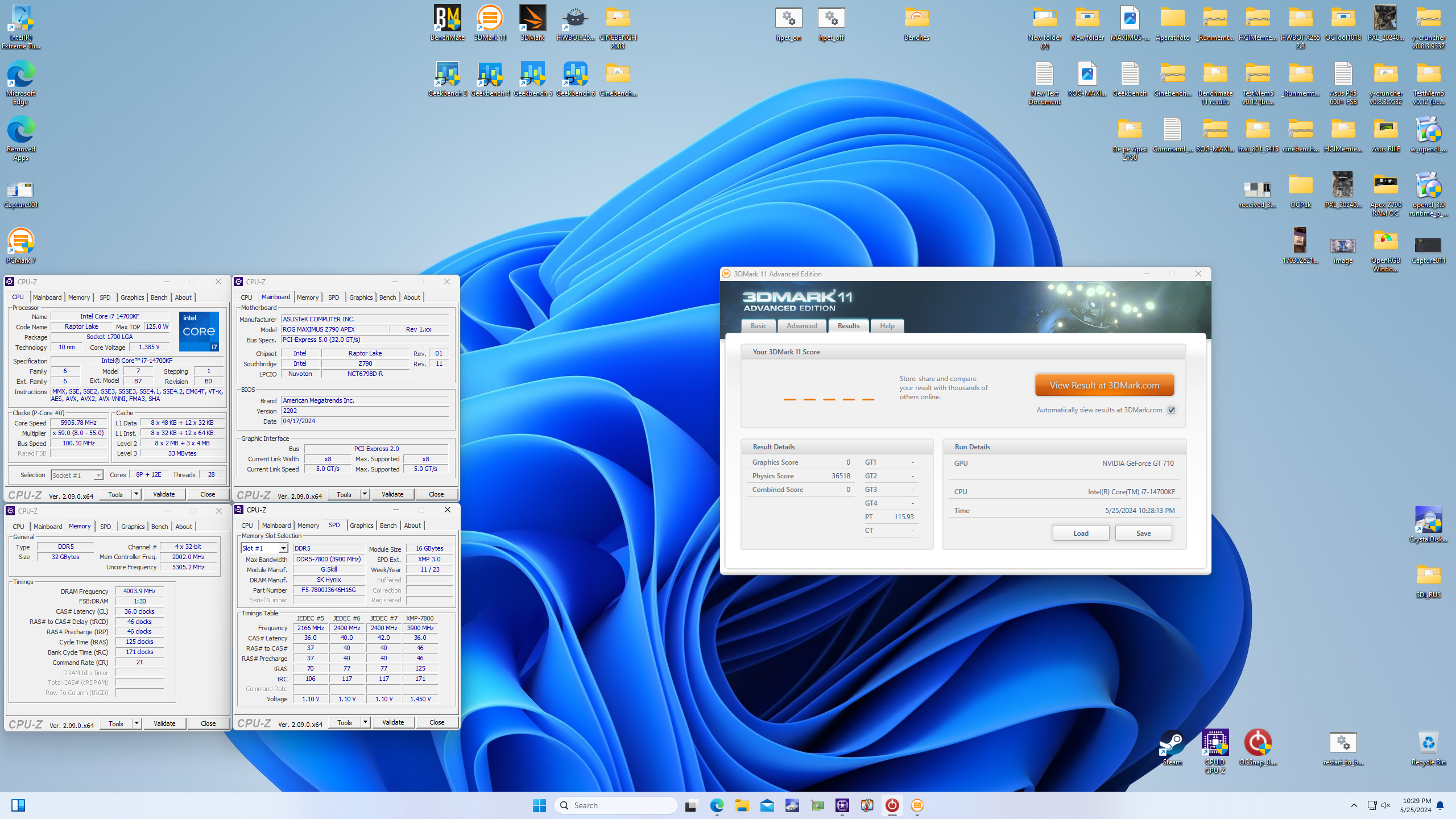Click Close in CPU-Z SPD window
1456x819 pixels.
point(437,722)
